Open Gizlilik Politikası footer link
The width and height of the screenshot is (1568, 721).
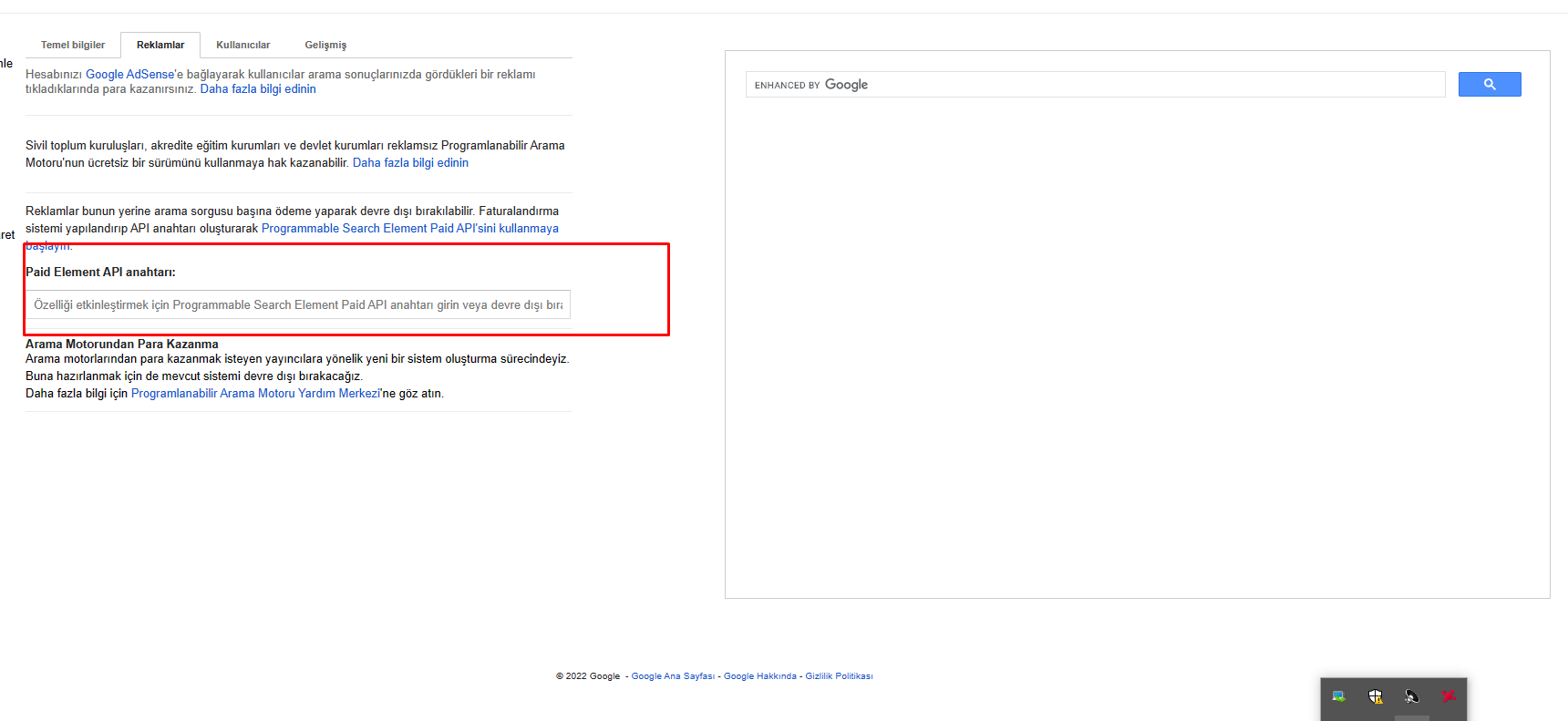(839, 676)
